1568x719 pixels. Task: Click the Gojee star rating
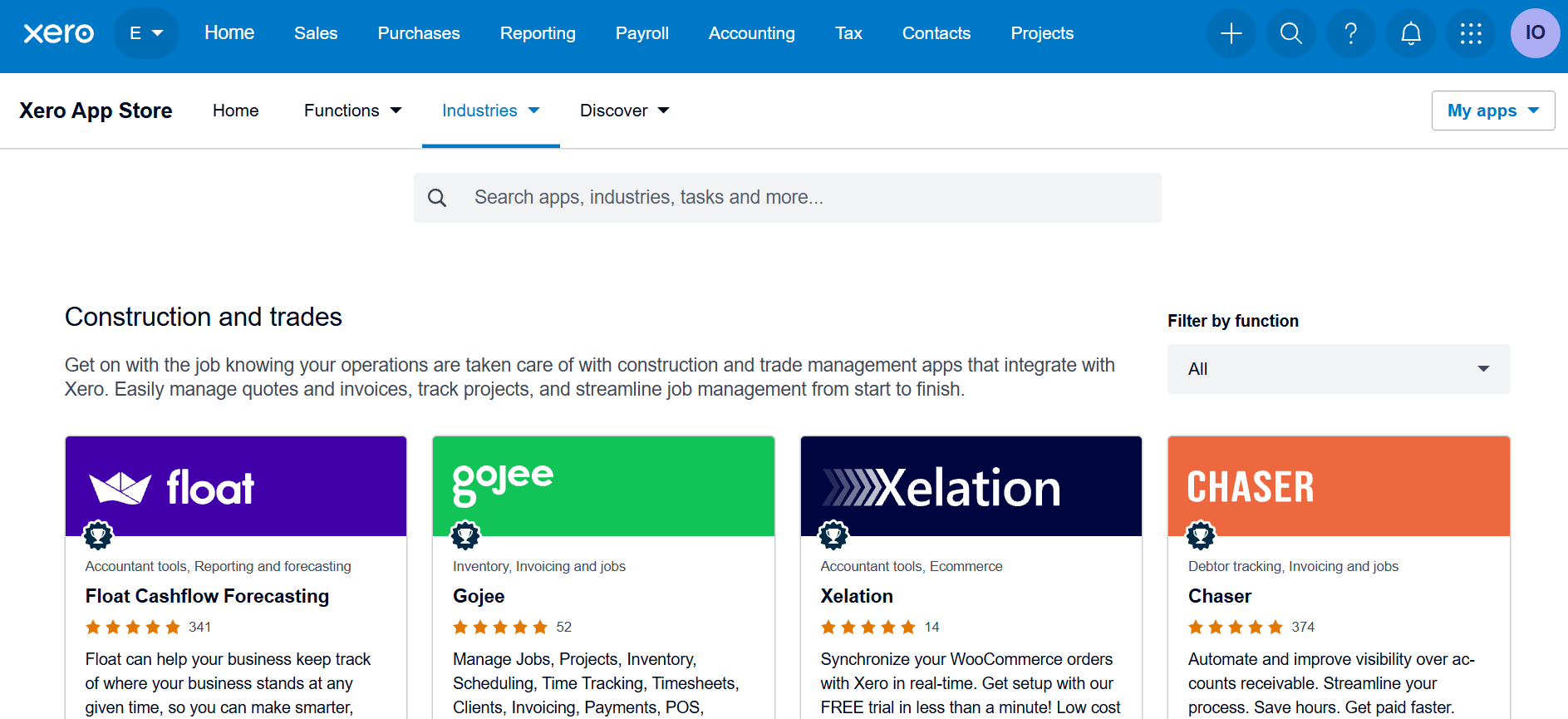[x=500, y=627]
